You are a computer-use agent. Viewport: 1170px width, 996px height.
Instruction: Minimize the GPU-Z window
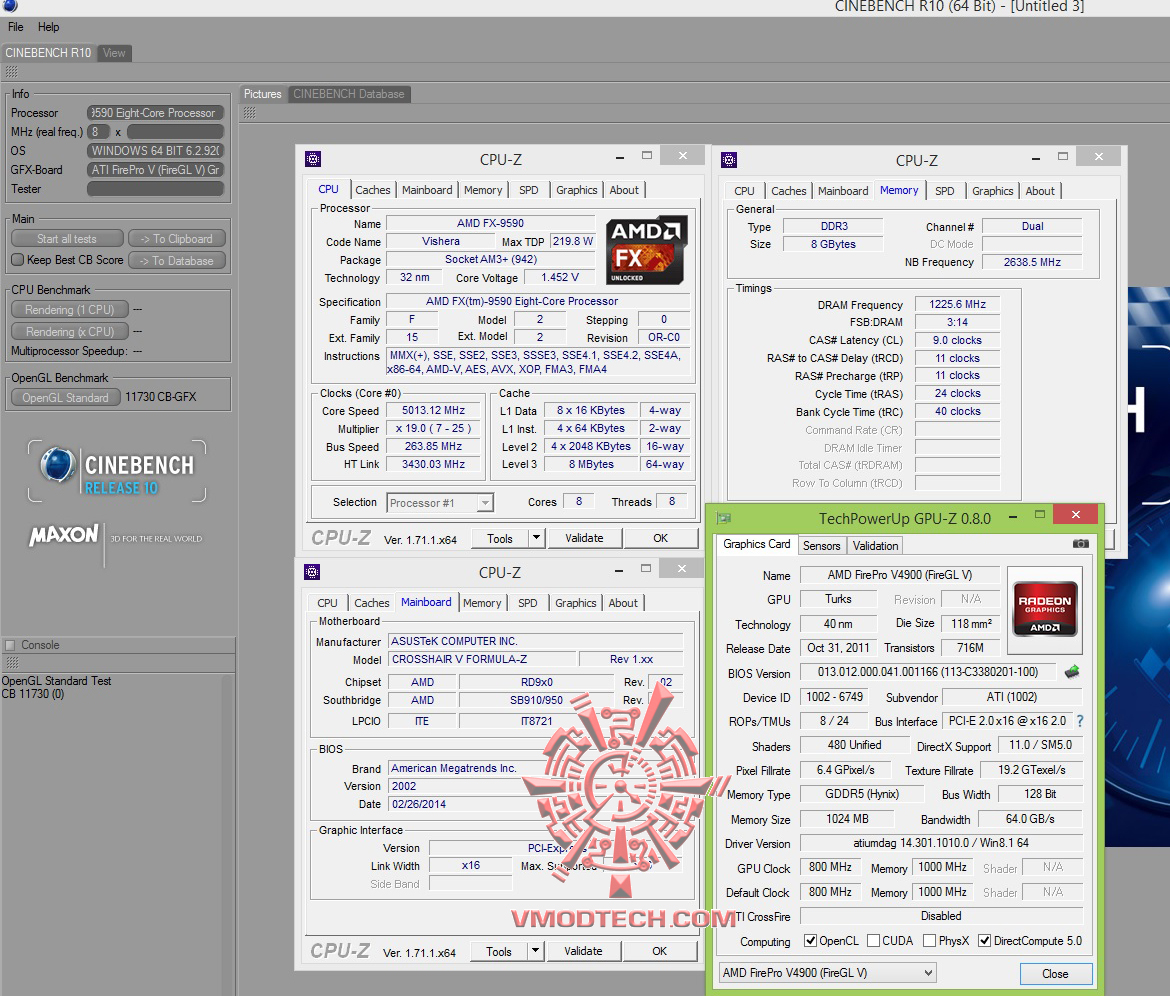point(1013,516)
